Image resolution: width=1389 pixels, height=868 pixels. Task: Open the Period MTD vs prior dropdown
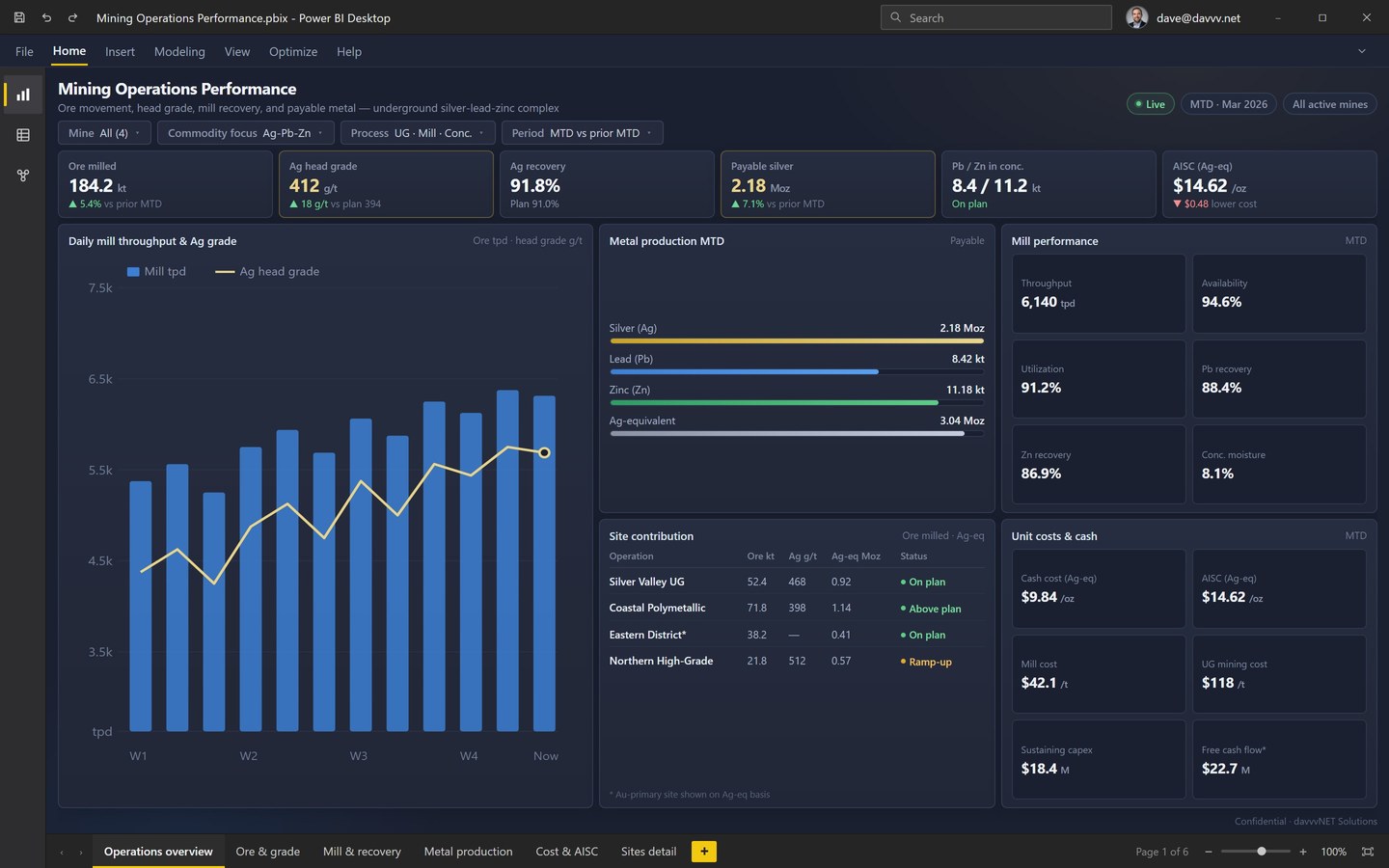pyautogui.click(x=583, y=133)
